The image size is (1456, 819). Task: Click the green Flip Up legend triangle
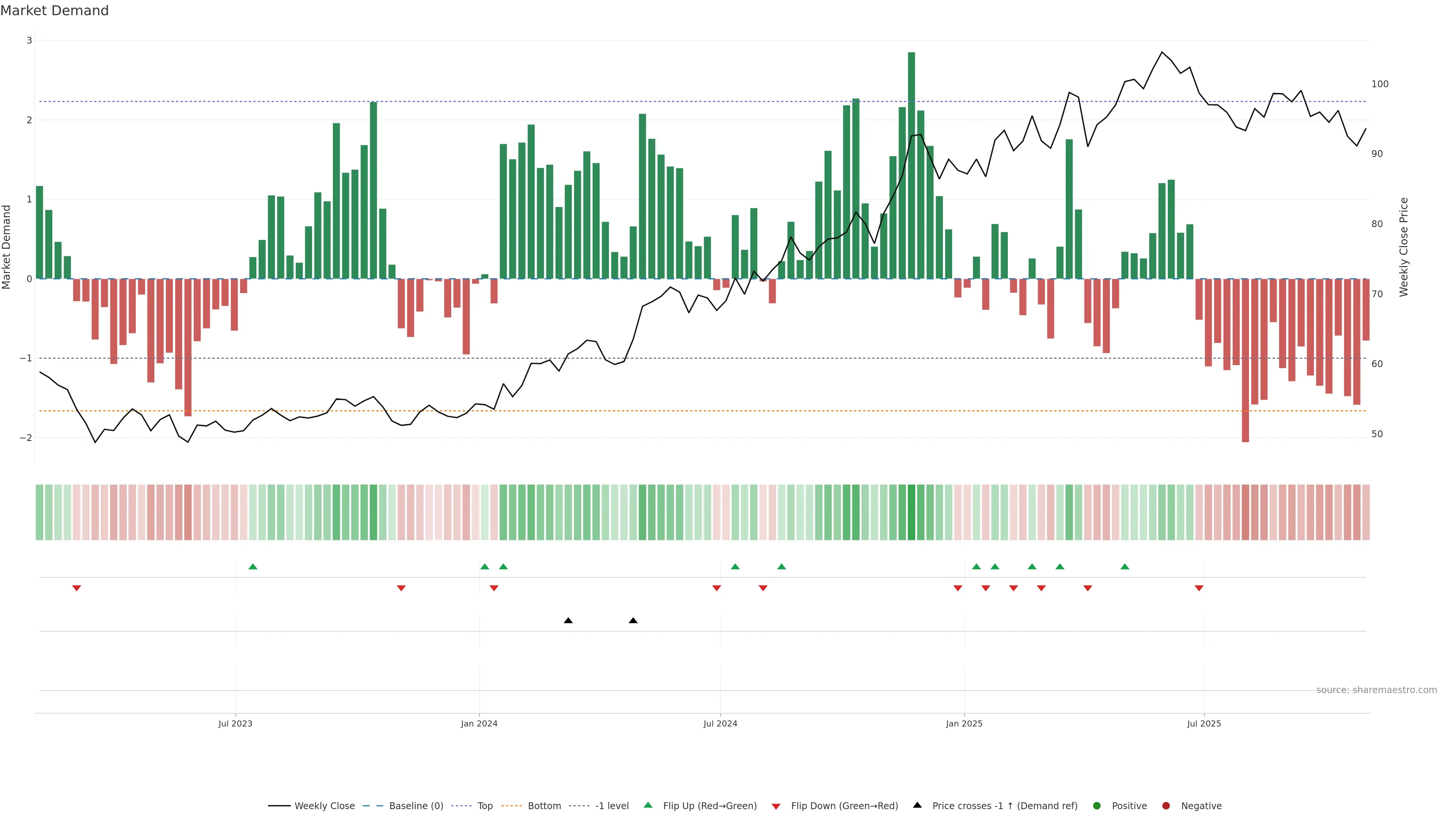pos(648,805)
